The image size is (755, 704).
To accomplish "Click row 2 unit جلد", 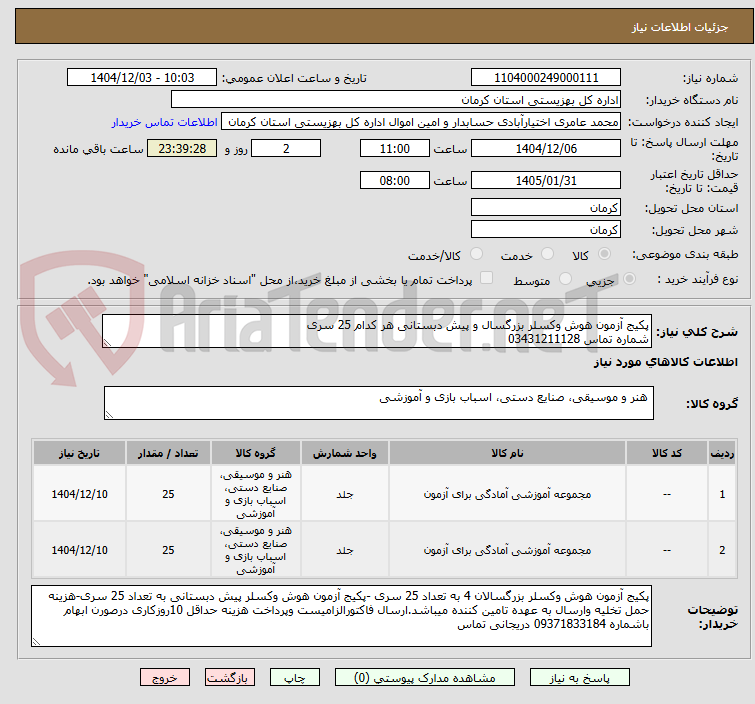I will (345, 550).
